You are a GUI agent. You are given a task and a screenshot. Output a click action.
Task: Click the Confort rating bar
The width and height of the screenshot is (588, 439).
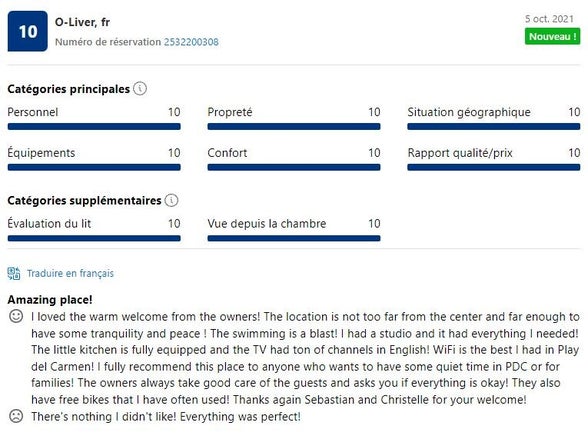[294, 167]
